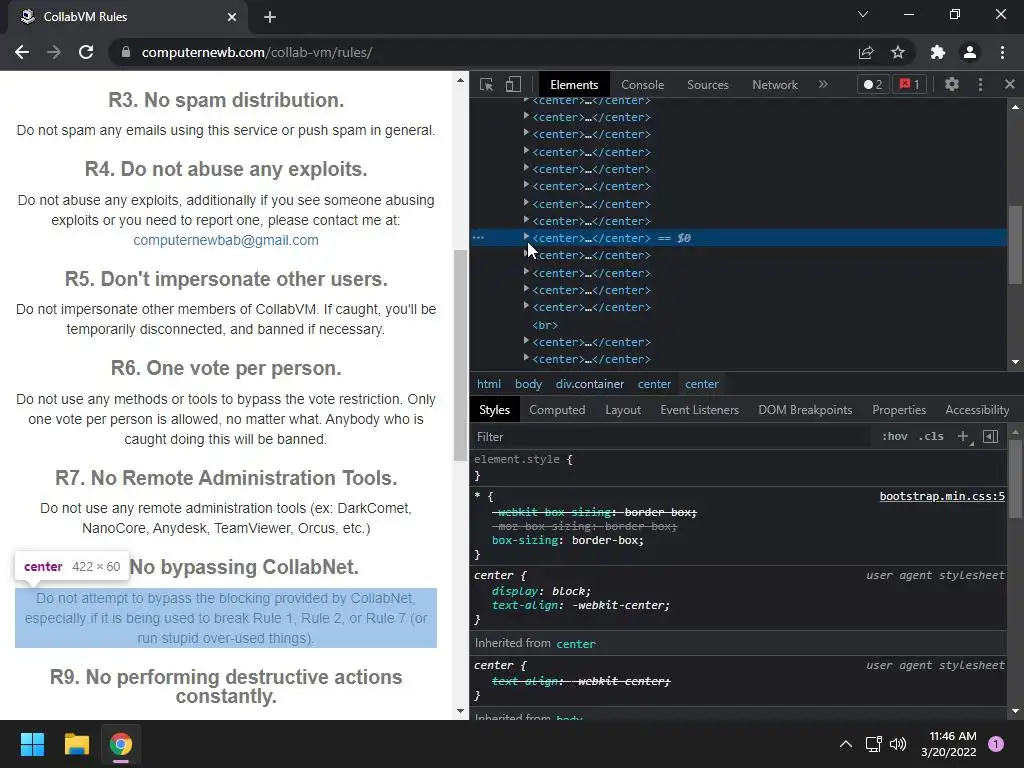Bookmark this page with the star

pyautogui.click(x=898, y=52)
